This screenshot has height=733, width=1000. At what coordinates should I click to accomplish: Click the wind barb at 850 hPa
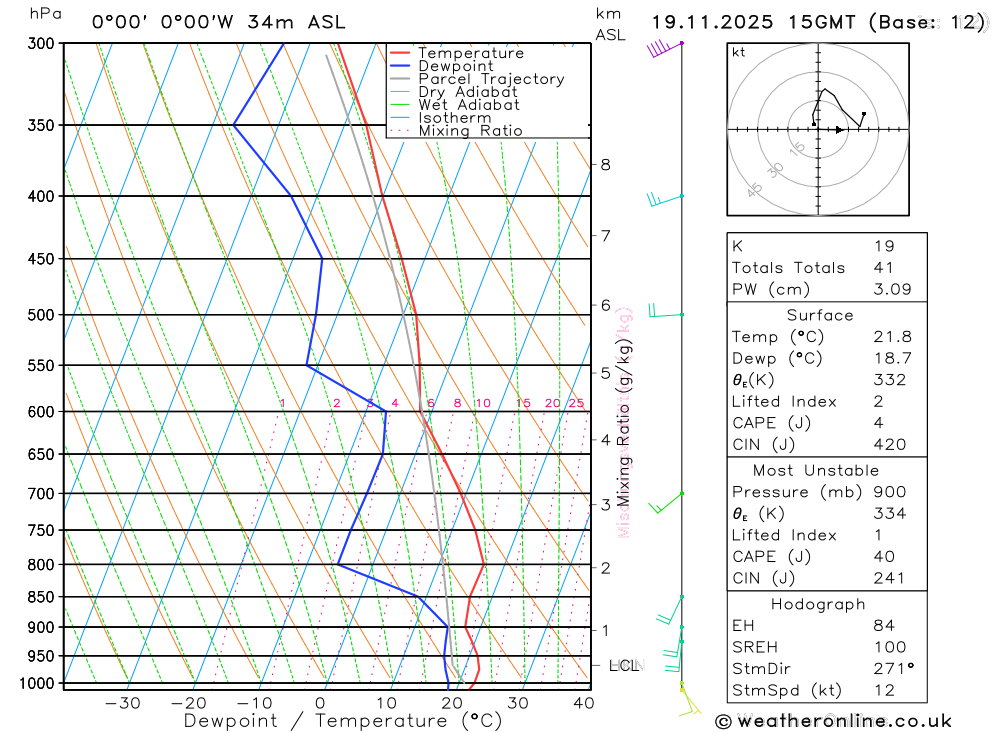pos(670,611)
